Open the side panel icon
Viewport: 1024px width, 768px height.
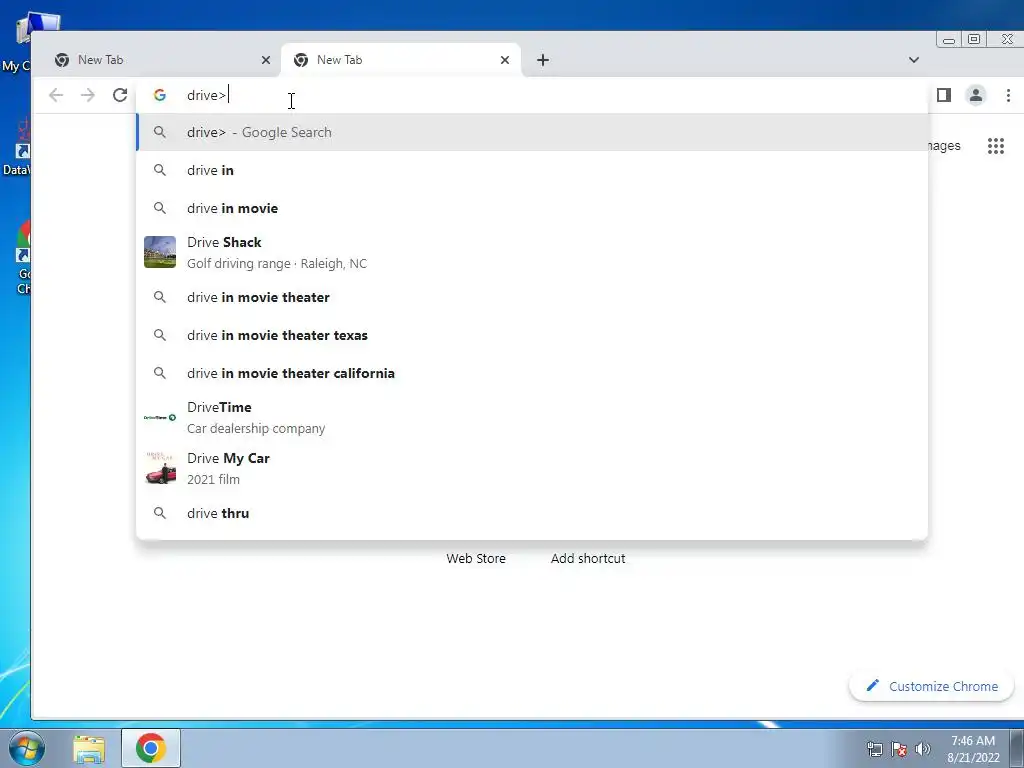pos(943,95)
